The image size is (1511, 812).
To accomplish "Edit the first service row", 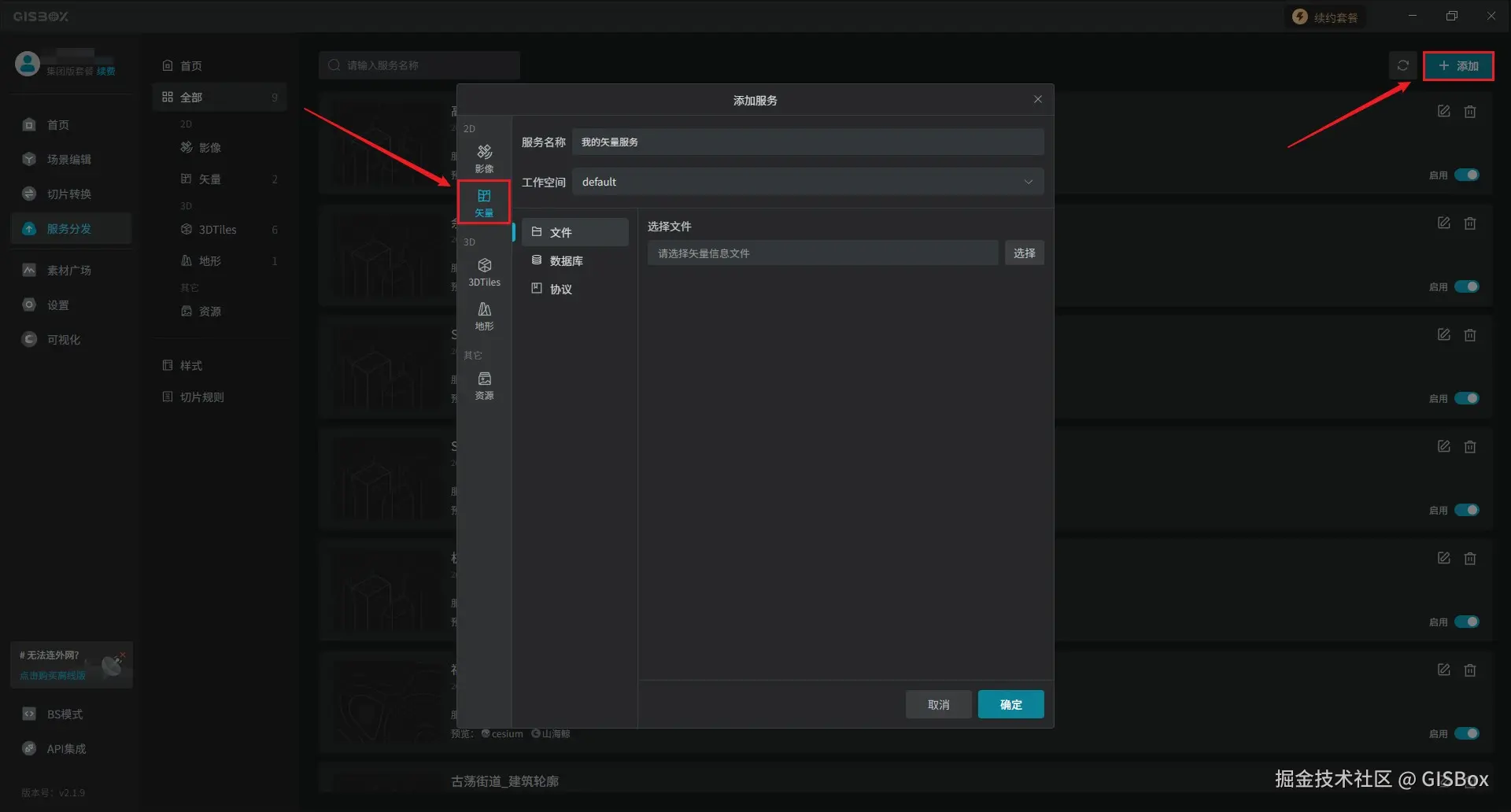I will pyautogui.click(x=1443, y=111).
